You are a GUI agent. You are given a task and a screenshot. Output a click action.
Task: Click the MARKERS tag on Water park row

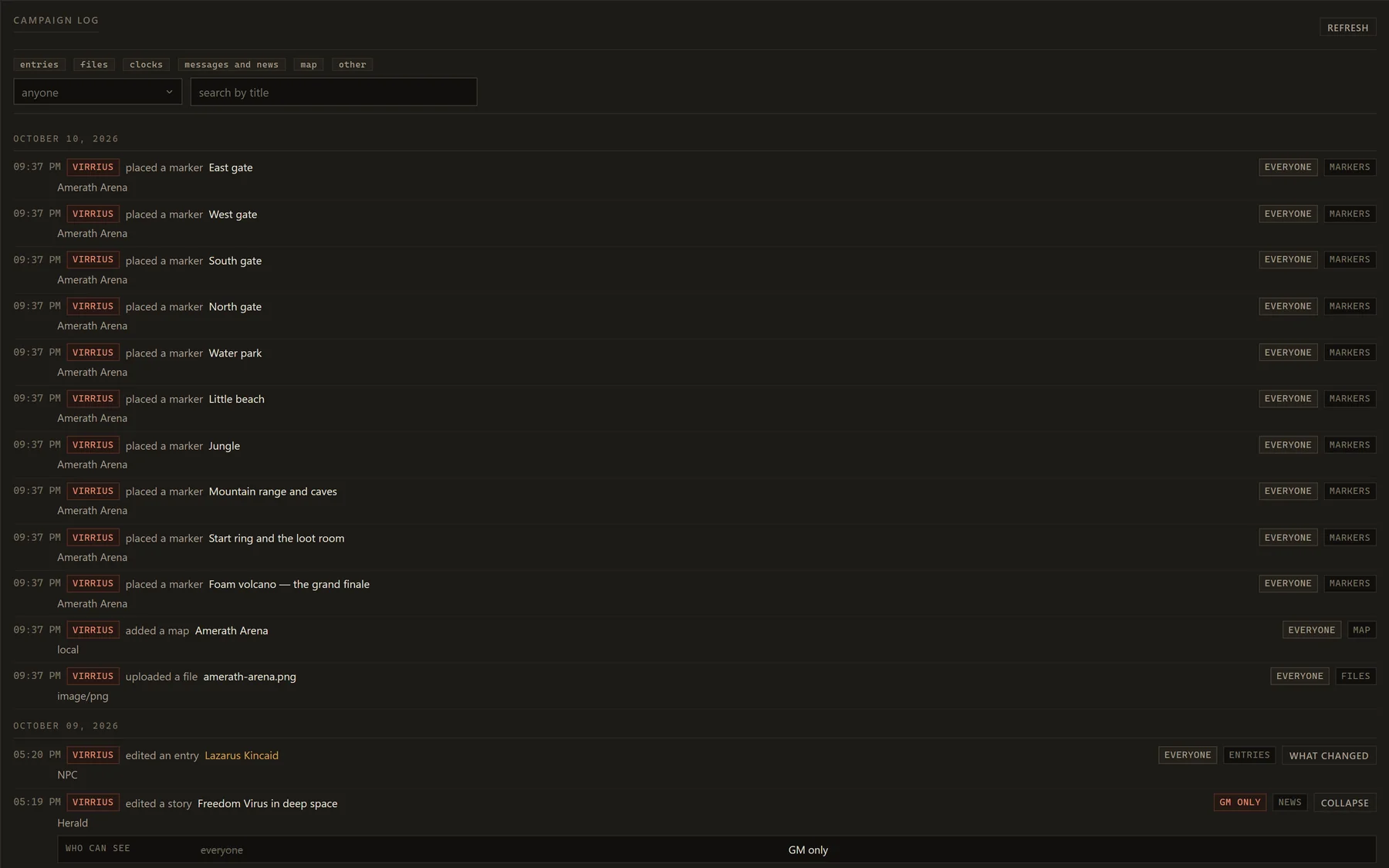coord(1350,353)
